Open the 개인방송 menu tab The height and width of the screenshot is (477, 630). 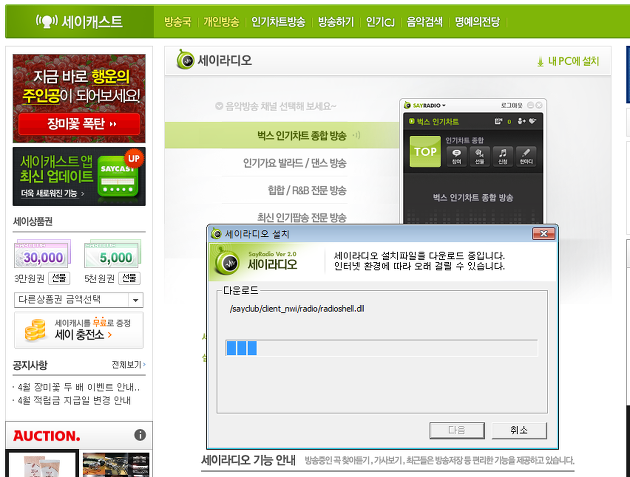click(221, 22)
